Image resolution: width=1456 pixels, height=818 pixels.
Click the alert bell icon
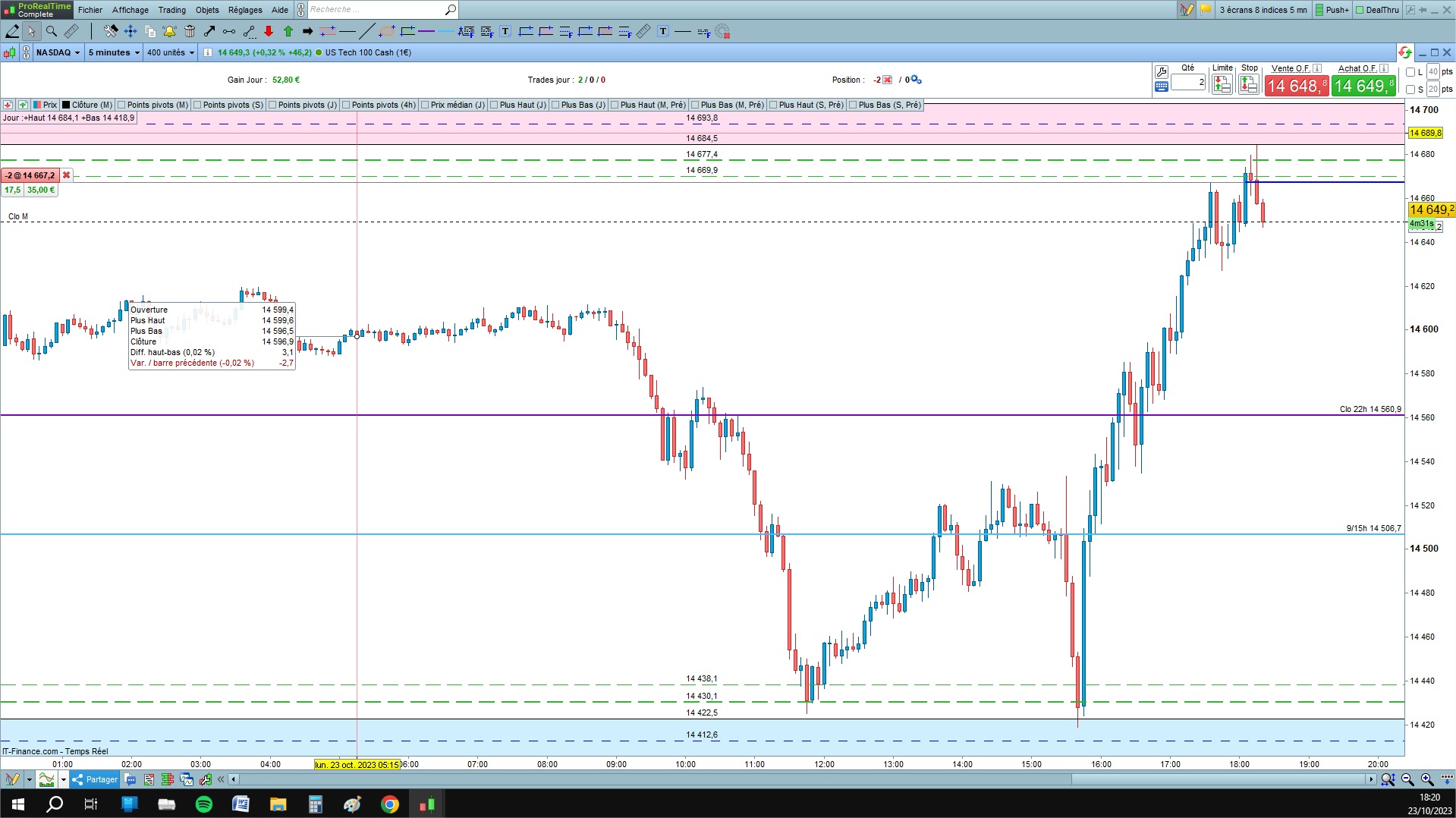point(169,31)
